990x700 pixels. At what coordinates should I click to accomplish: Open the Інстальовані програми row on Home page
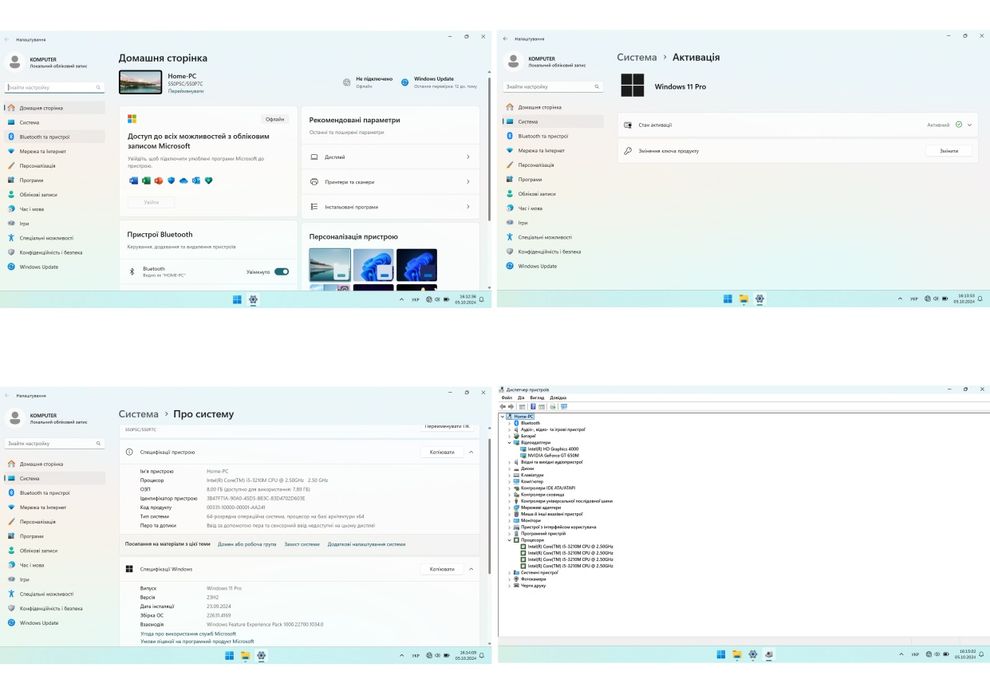point(390,207)
